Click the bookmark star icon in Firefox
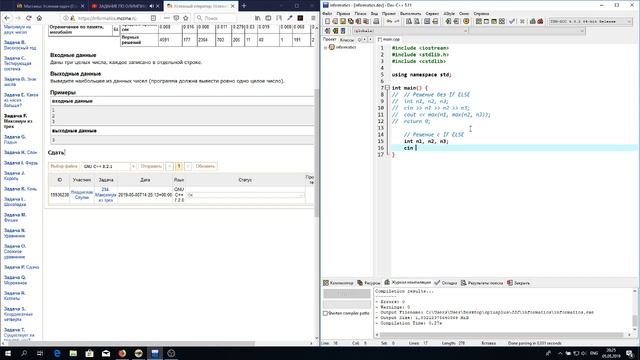Screen dimensions: 640x360 coord(186,18)
